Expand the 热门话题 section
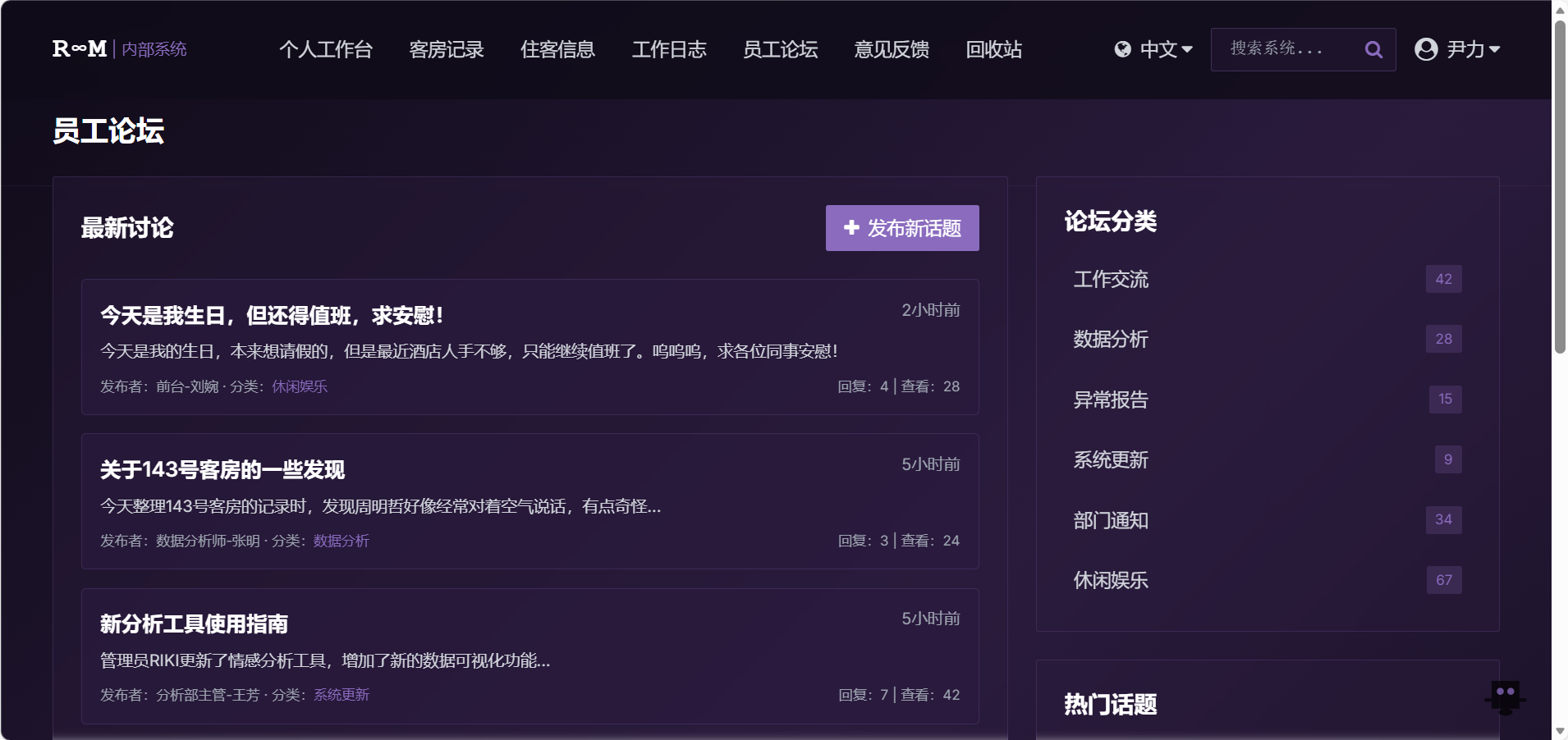The image size is (1568, 740). [1110, 704]
